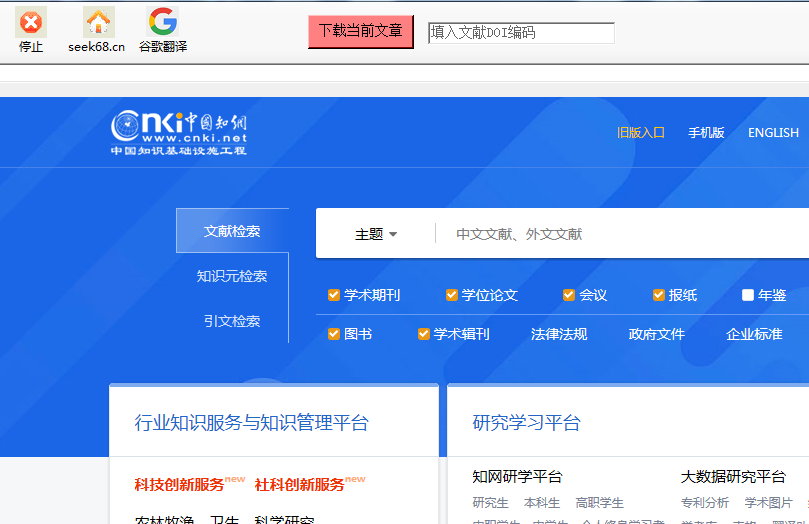The width and height of the screenshot is (809, 524).
Task: Uncheck the 会议 checkbox
Action: tap(569, 295)
